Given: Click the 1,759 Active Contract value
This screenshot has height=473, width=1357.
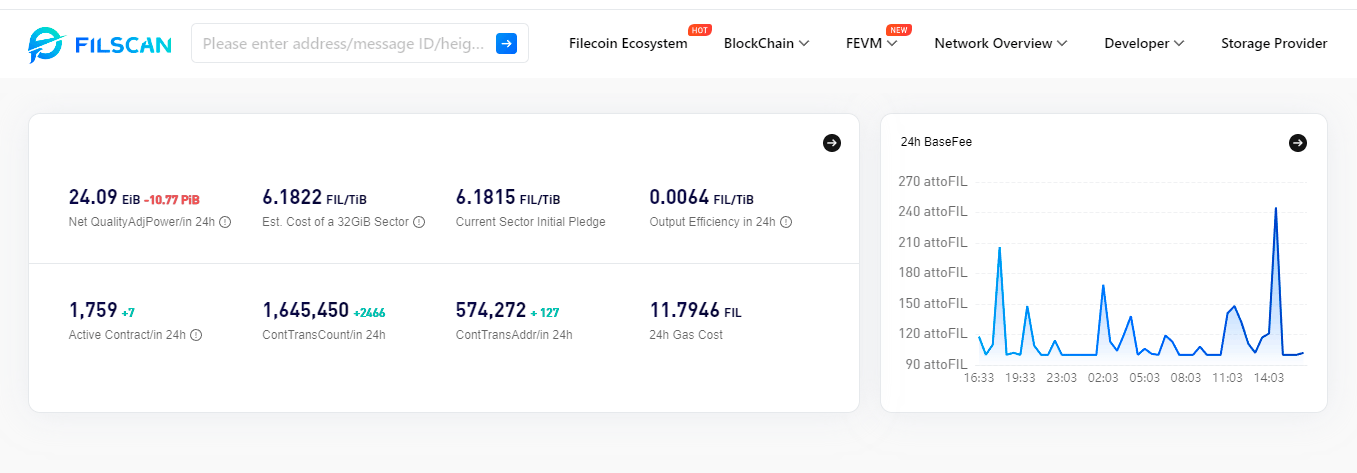Looking at the screenshot, I should (93, 310).
